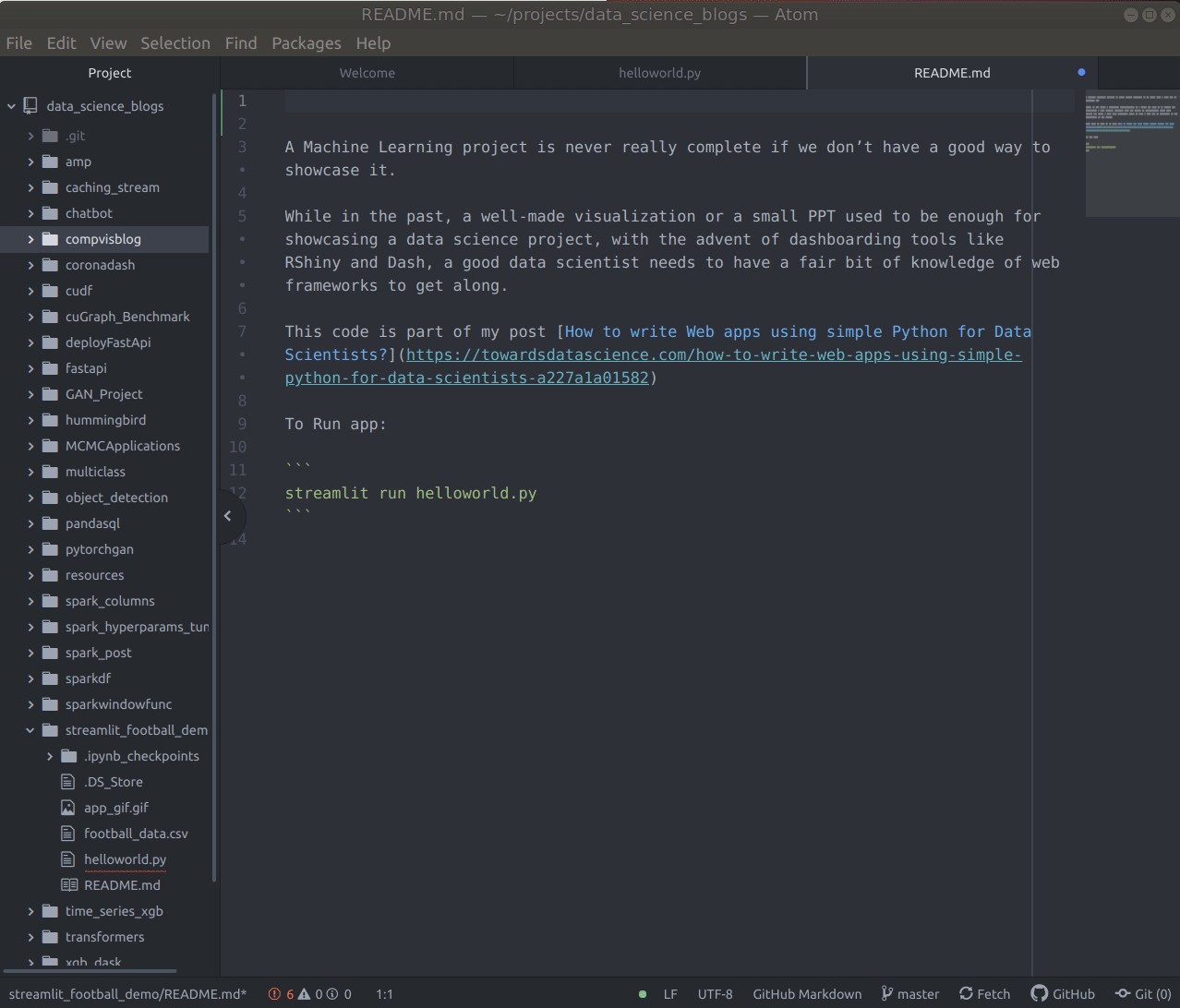Viewport: 1180px width, 1008px height.
Task: Click the modified dot on README.md tab
Action: (x=1081, y=72)
